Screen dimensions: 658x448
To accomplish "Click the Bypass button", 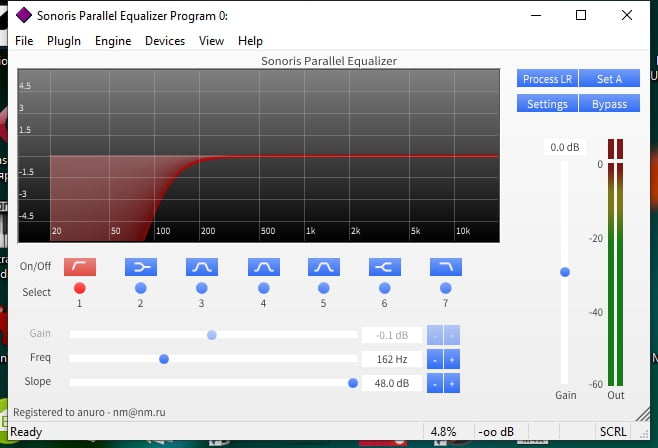I will point(609,104).
